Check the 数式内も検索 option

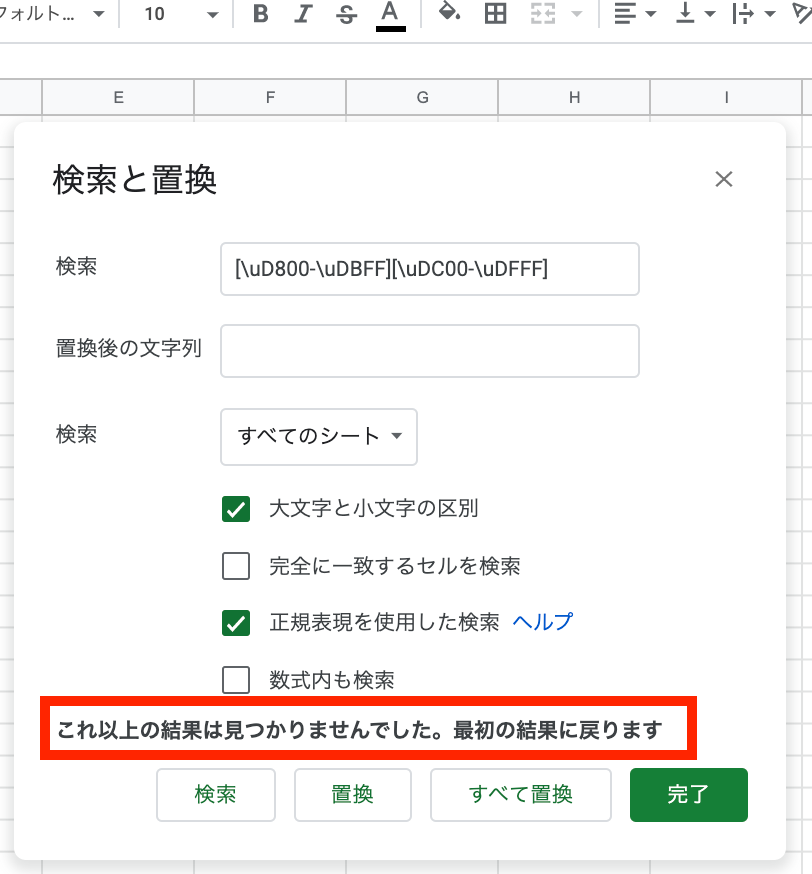coord(236,680)
